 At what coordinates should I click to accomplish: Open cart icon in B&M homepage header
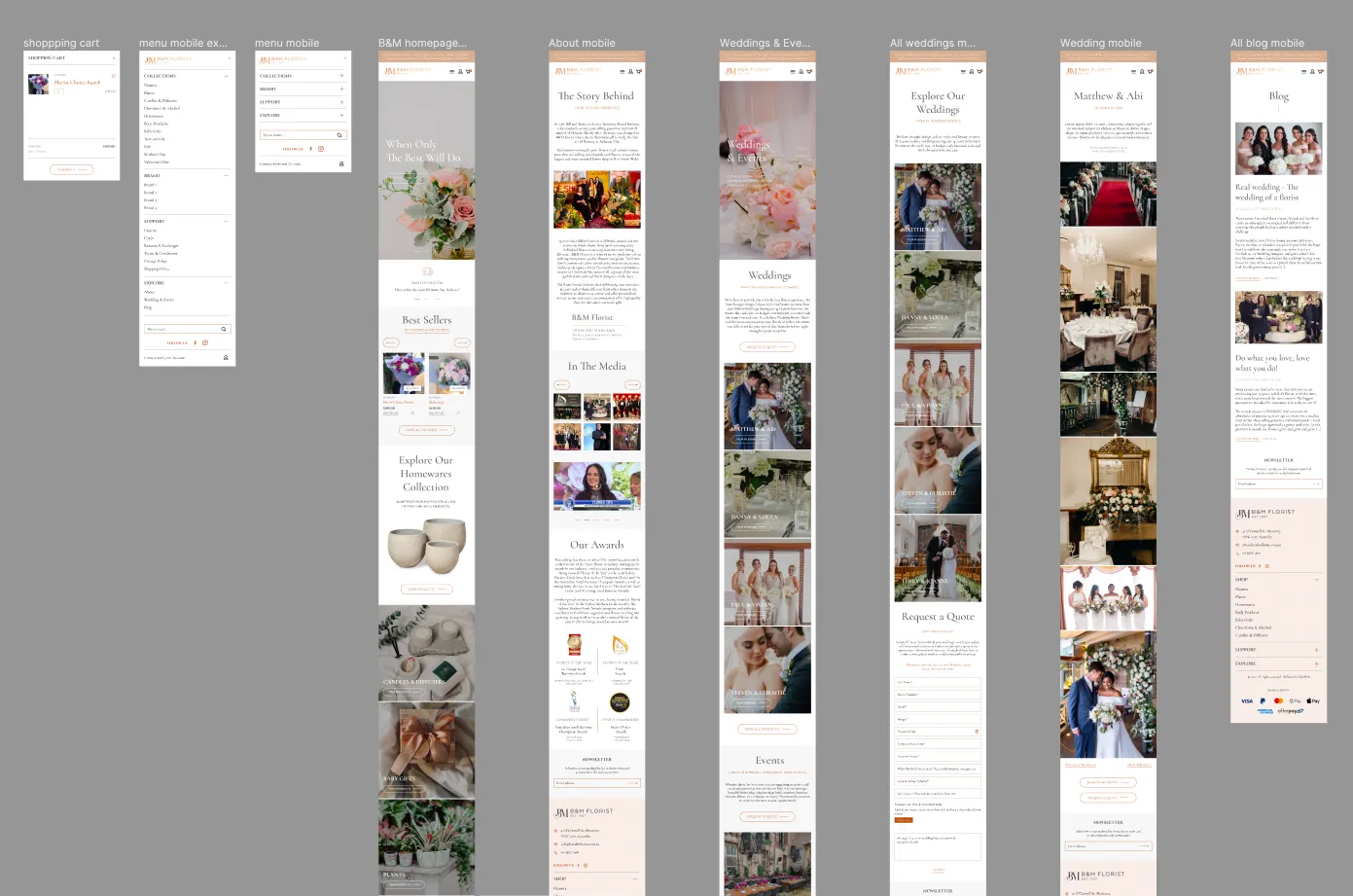[468, 71]
